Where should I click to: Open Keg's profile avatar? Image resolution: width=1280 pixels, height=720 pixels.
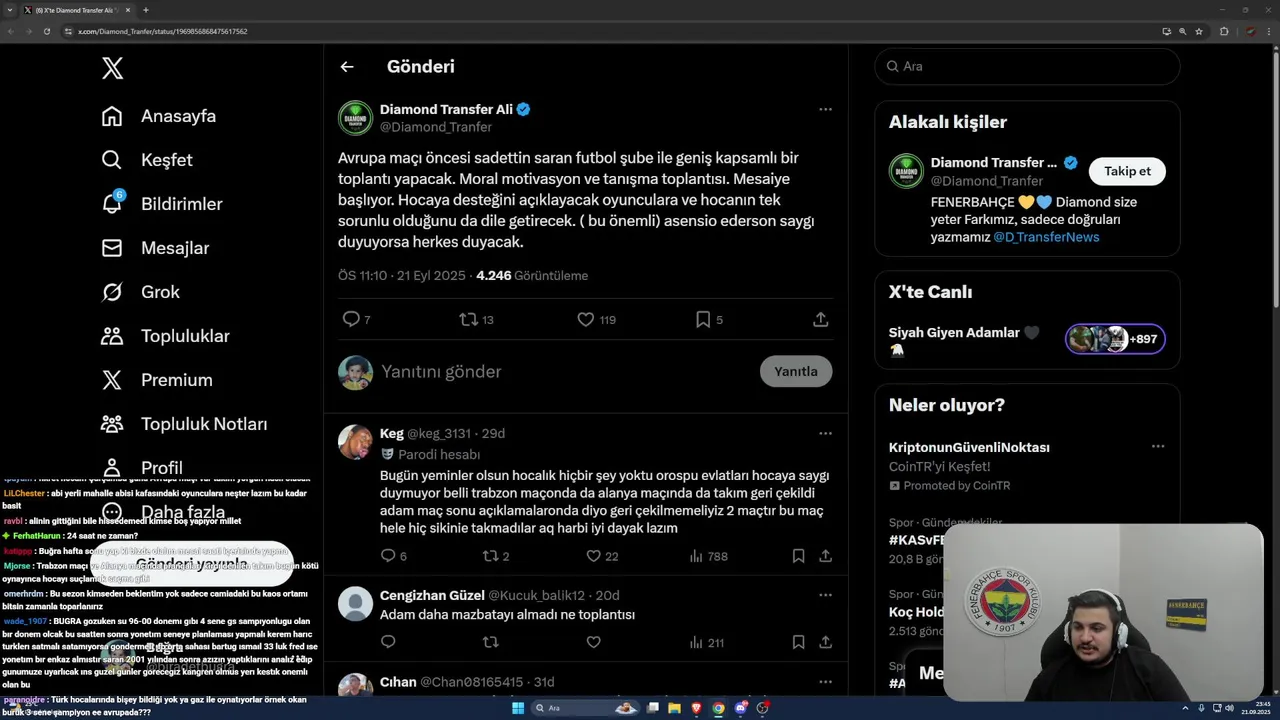355,442
